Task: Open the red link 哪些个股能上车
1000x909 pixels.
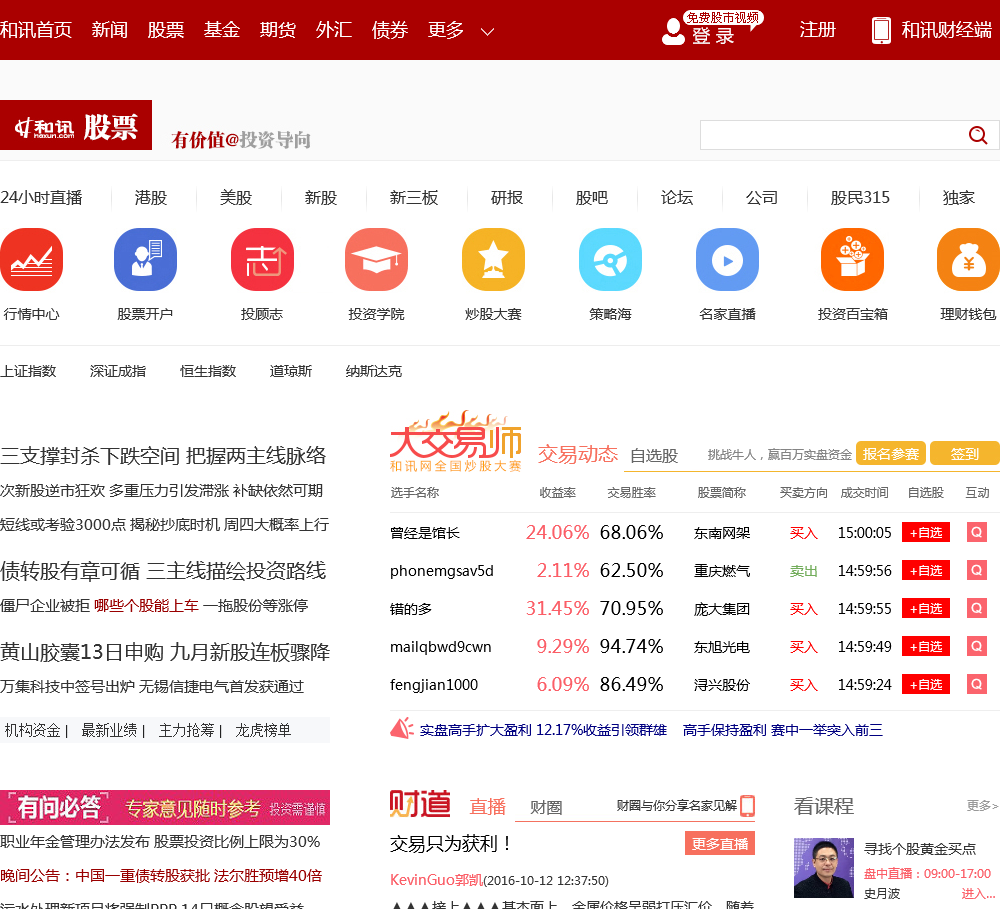Action: point(146,605)
